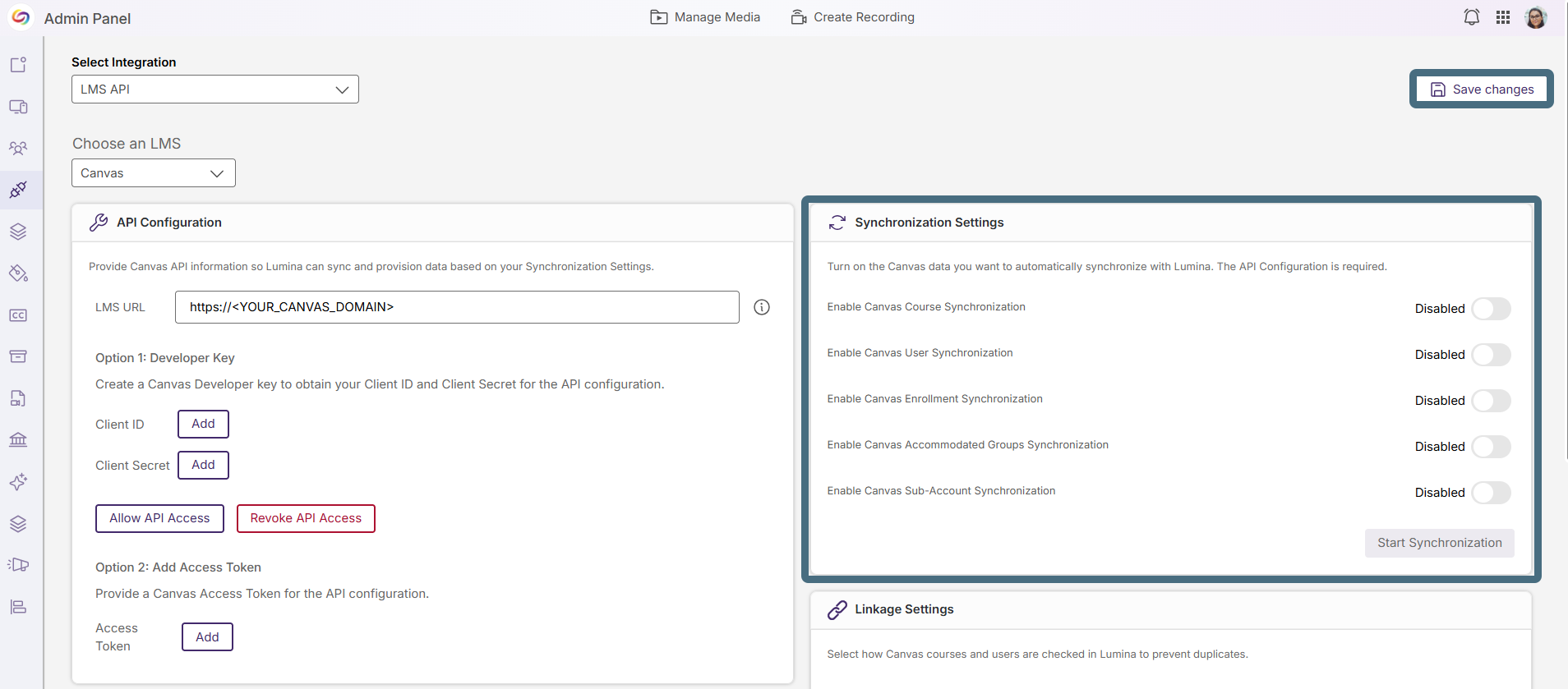This screenshot has width=1568, height=689.
Task: Click the 'Linkage Settings' heading text
Action: click(904, 609)
